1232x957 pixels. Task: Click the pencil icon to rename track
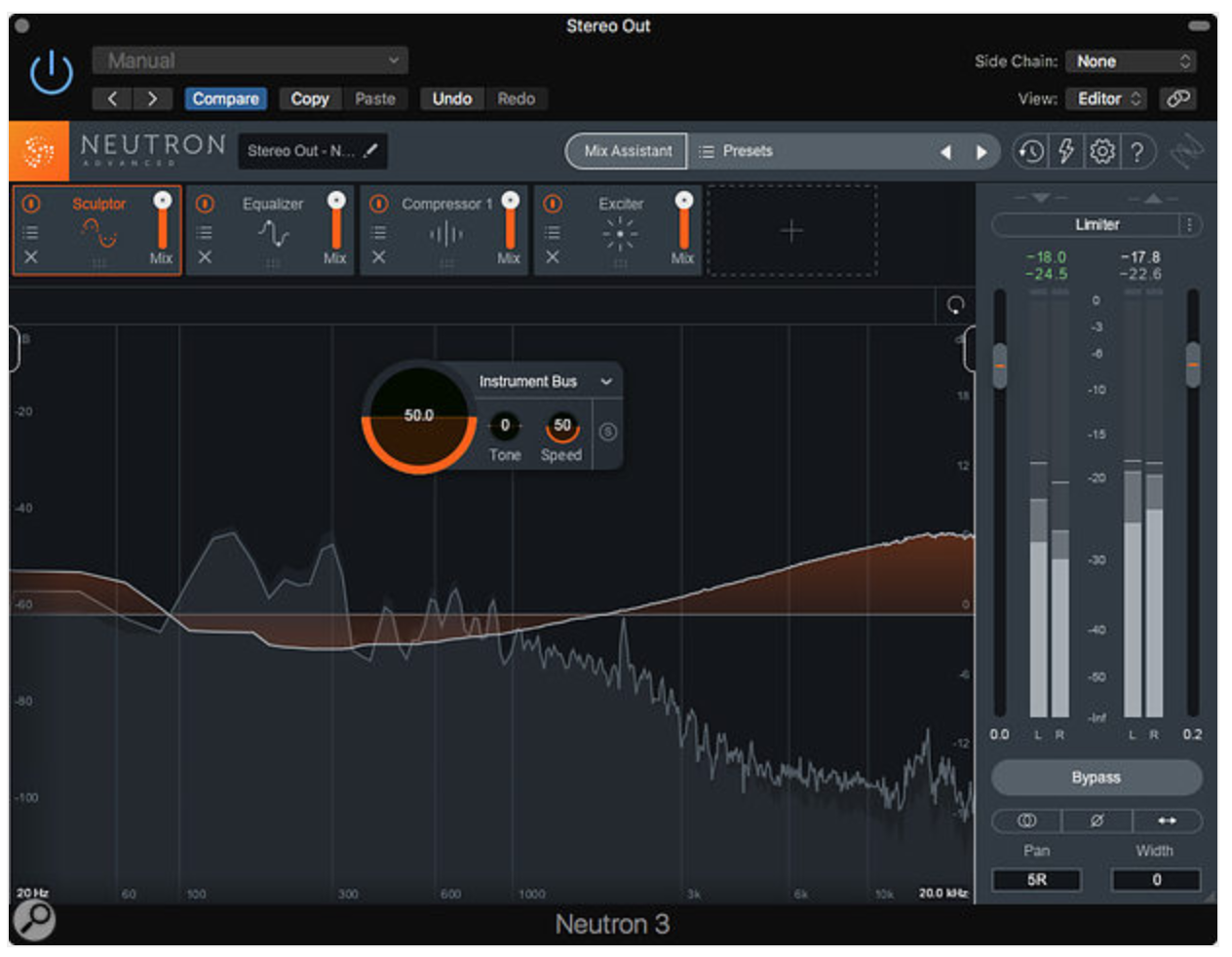pos(370,151)
